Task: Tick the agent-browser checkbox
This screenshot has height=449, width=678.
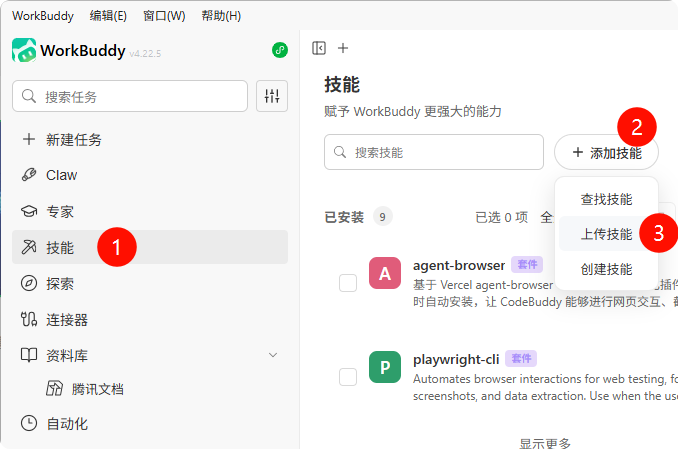Action: point(348,283)
